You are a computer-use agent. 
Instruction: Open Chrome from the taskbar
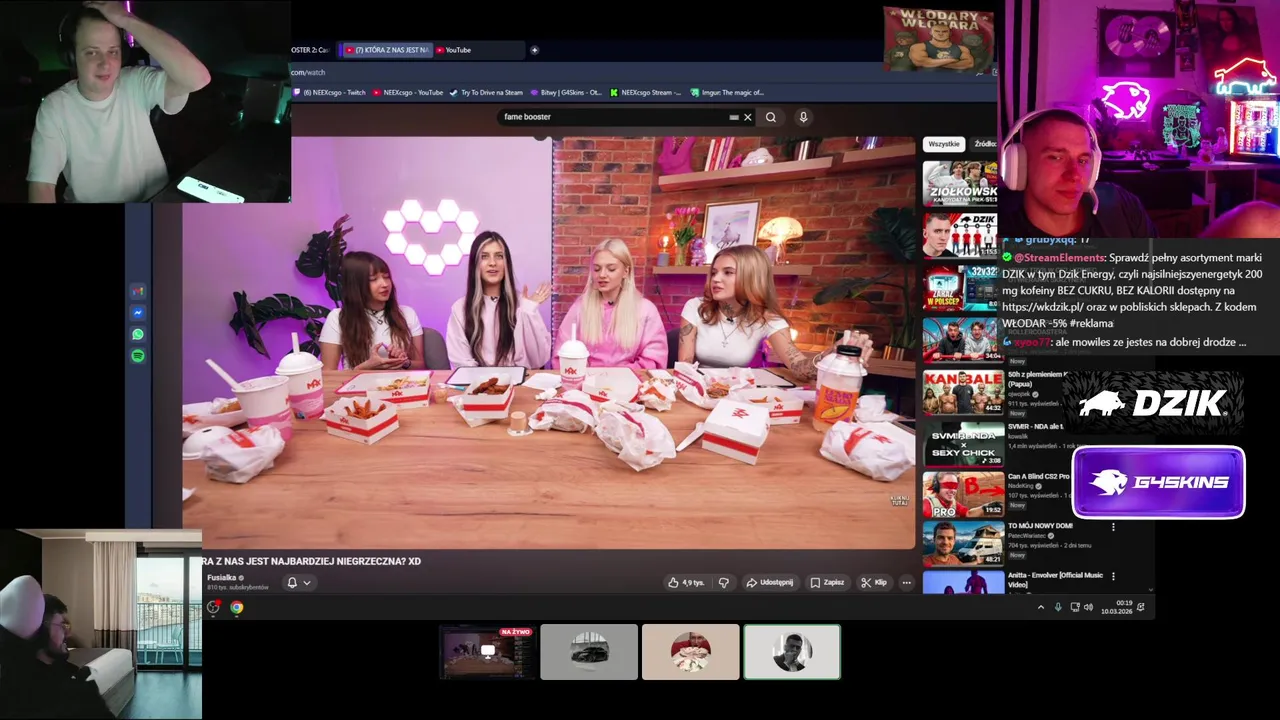[236, 607]
